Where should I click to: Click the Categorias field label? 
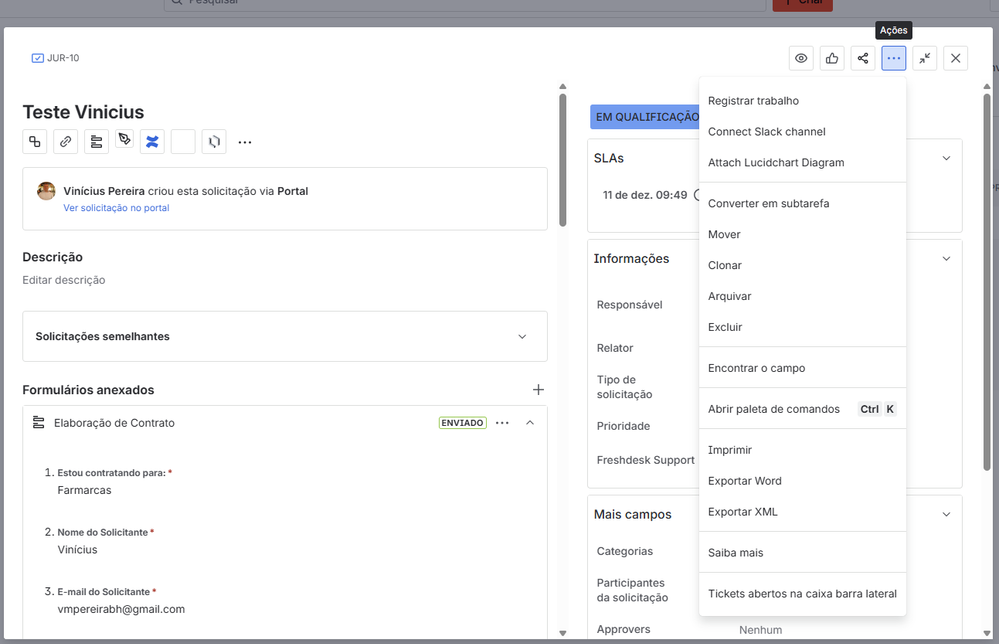624,551
